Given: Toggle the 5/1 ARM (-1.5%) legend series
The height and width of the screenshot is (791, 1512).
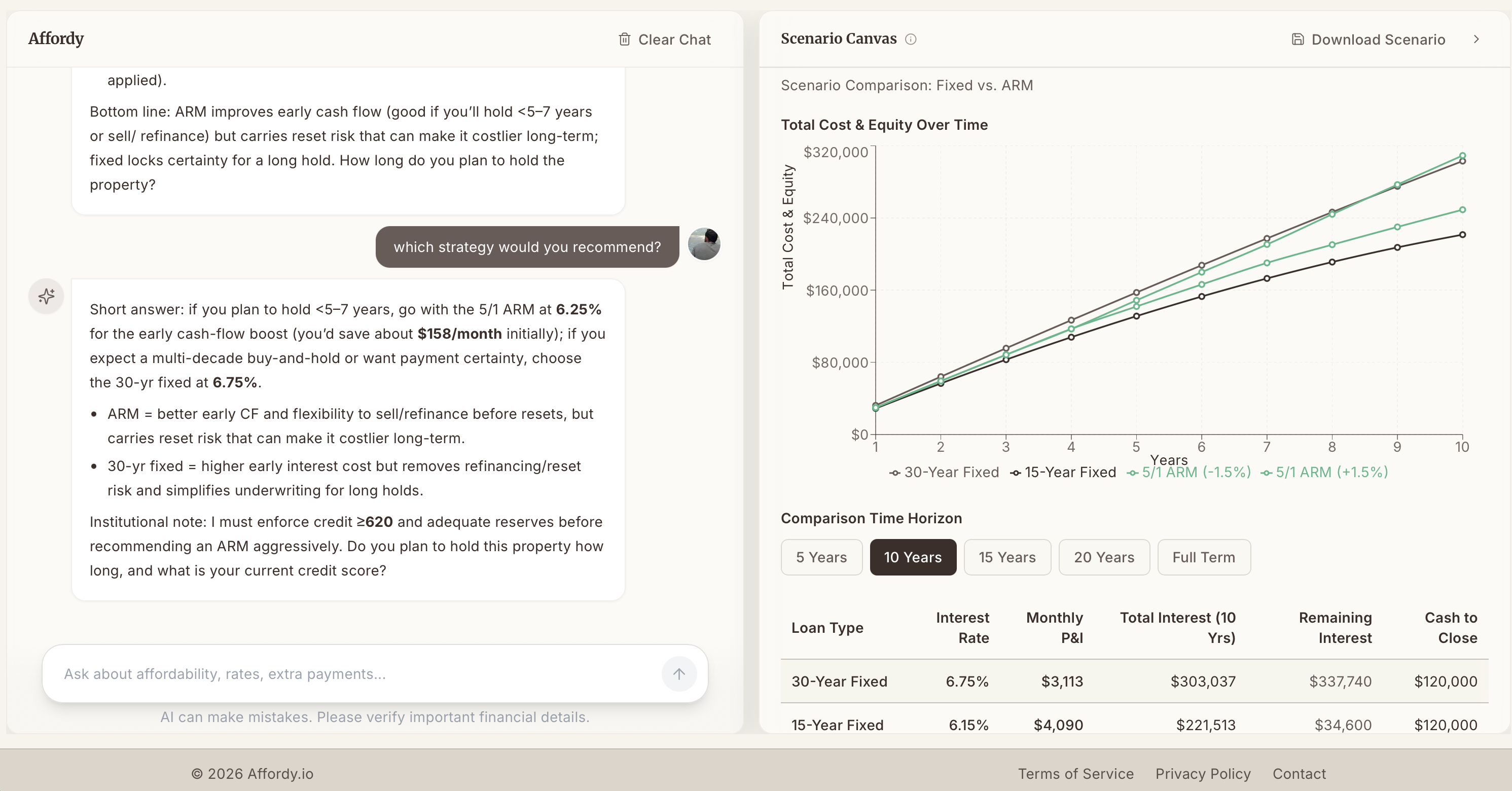Looking at the screenshot, I should coord(1189,473).
